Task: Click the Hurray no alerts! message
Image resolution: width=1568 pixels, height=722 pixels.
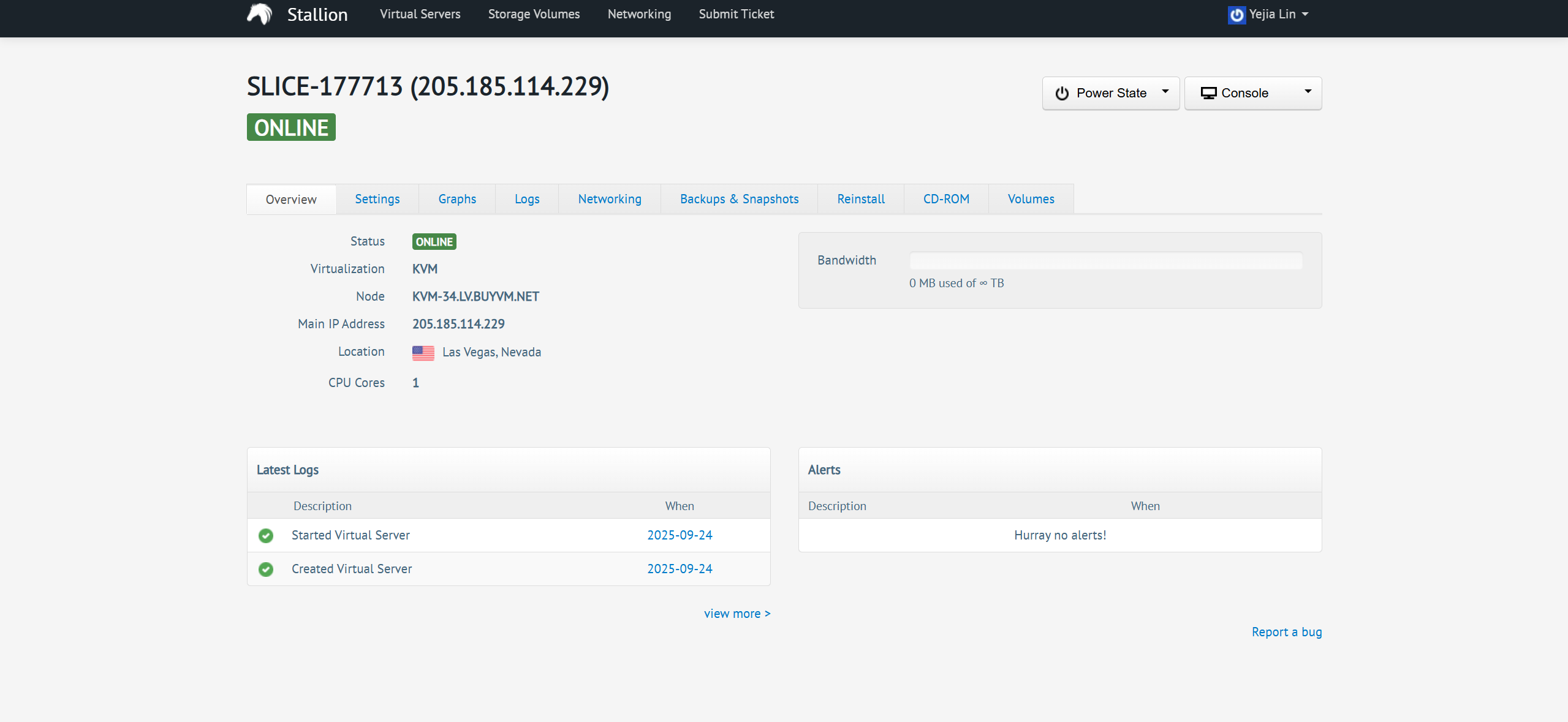Action: click(x=1060, y=536)
